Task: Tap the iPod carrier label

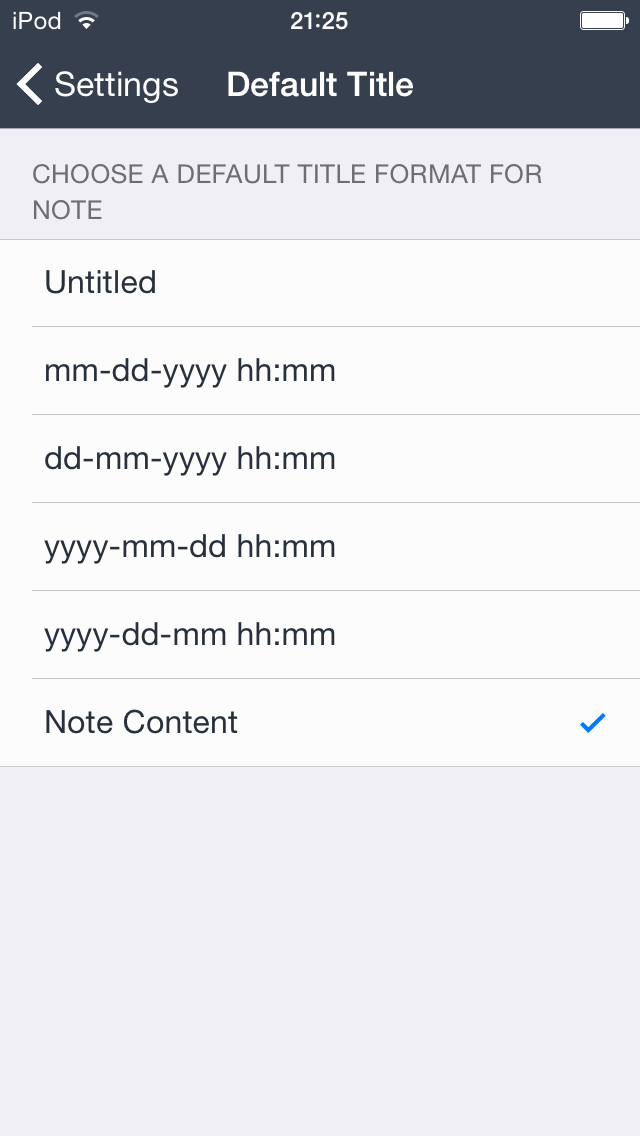Action: tap(37, 21)
